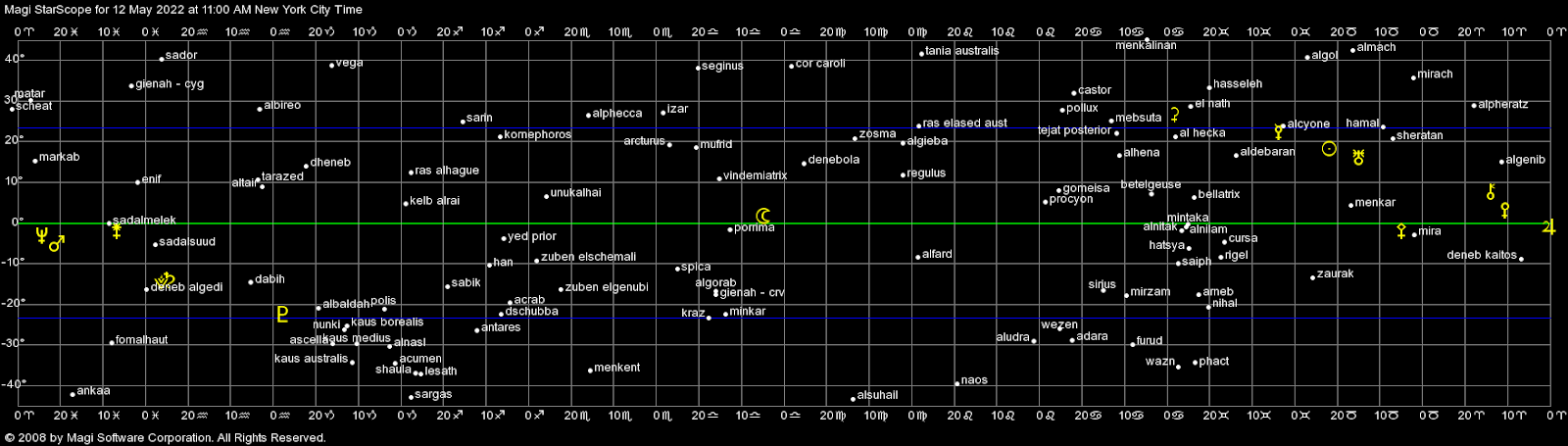Click the Neptune trident symbol

tap(41, 235)
